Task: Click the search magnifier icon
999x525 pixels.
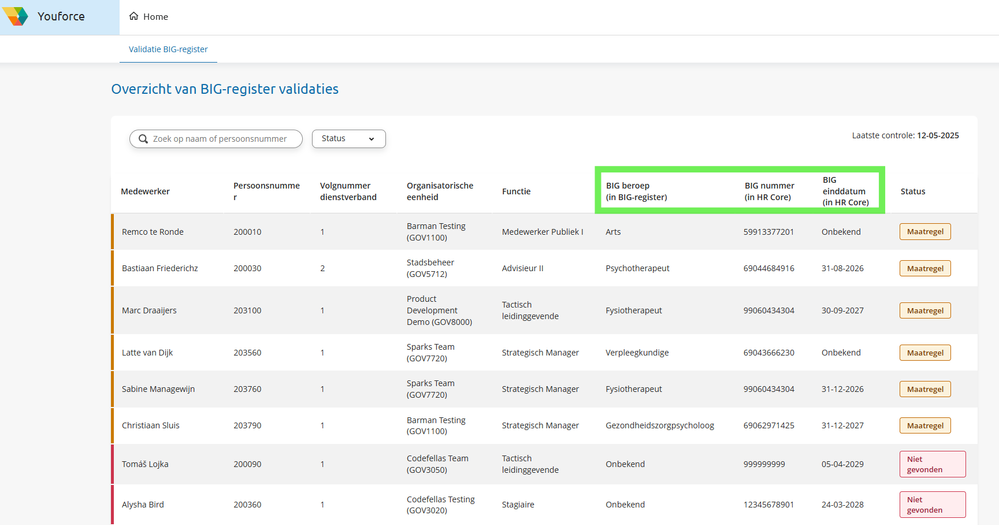Action: [x=143, y=139]
